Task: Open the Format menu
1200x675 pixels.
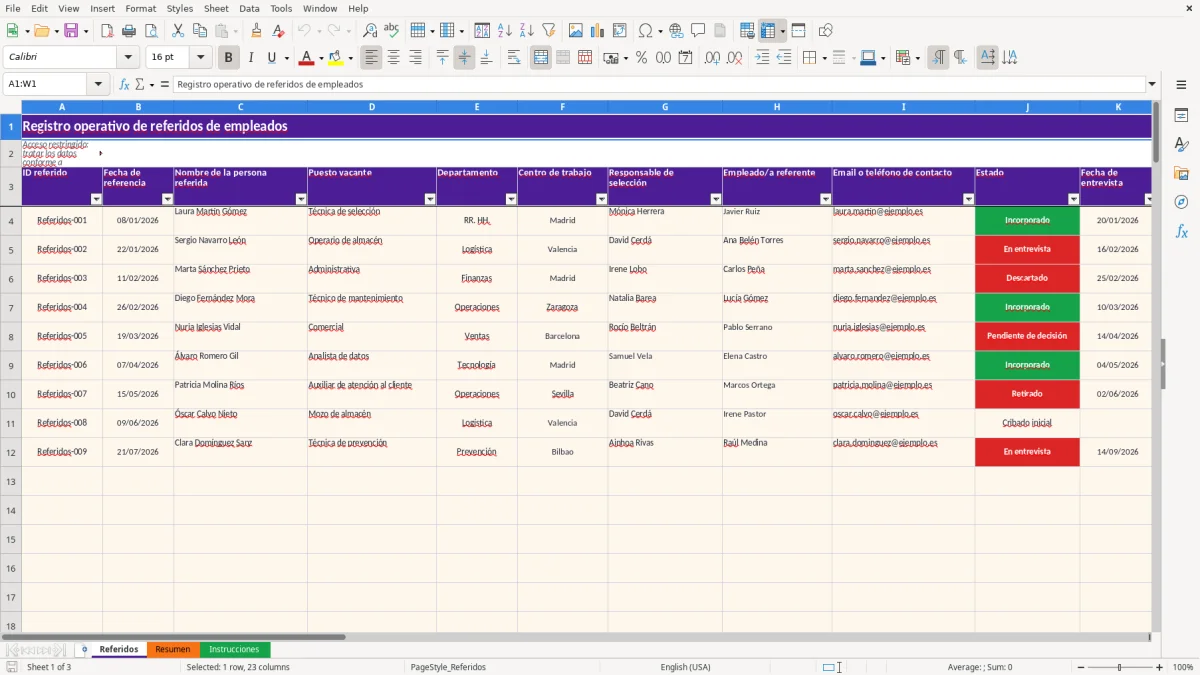Action: point(140,8)
